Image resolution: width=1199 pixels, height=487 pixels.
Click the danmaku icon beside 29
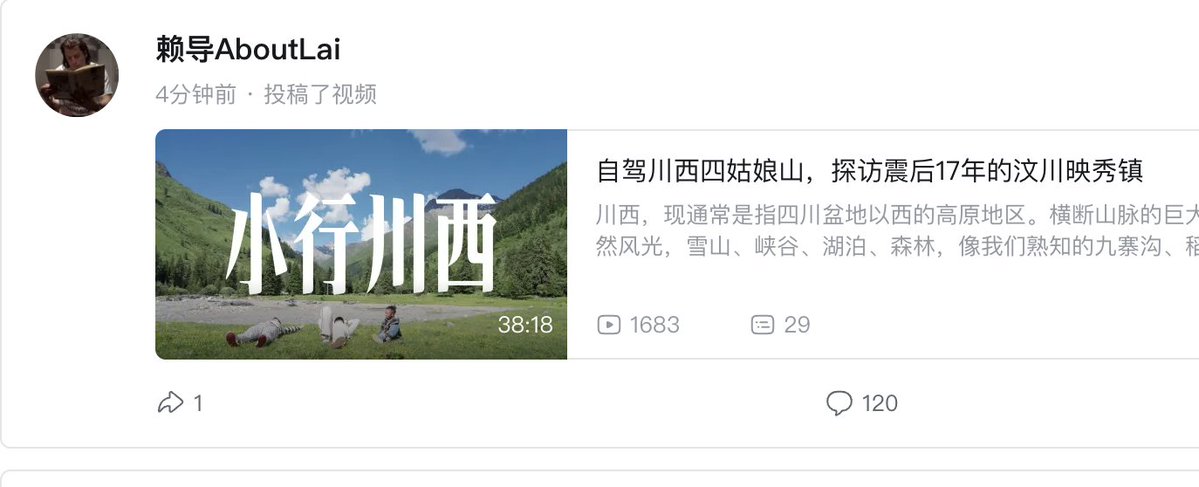pos(762,325)
